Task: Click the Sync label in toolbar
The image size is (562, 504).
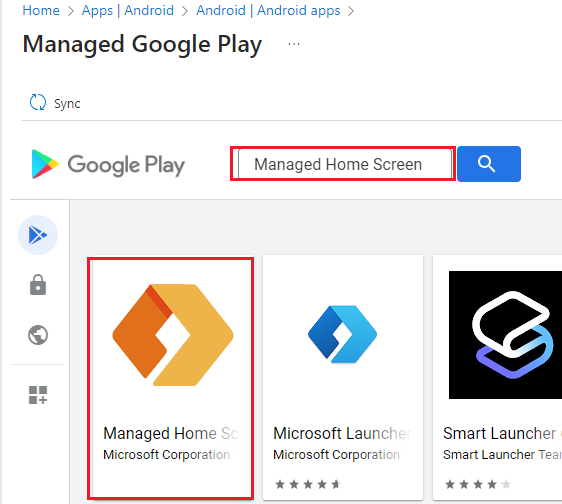Action: point(67,104)
